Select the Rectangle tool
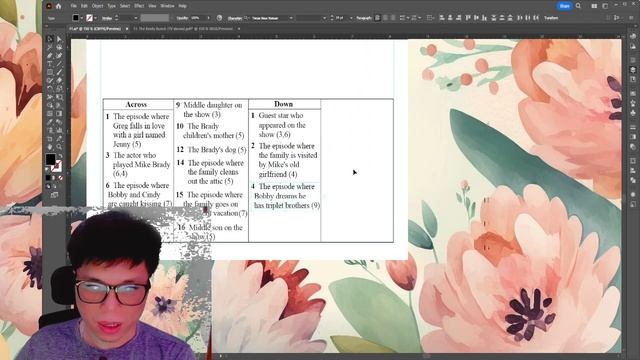Image resolution: width=640 pixels, height=360 pixels. click(x=50, y=72)
